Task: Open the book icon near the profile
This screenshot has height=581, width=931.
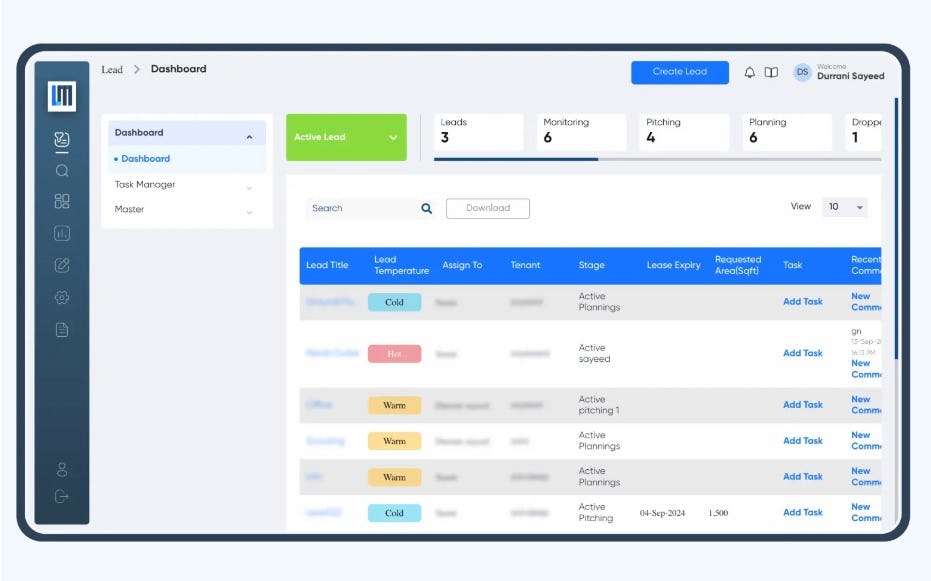Action: pos(771,71)
